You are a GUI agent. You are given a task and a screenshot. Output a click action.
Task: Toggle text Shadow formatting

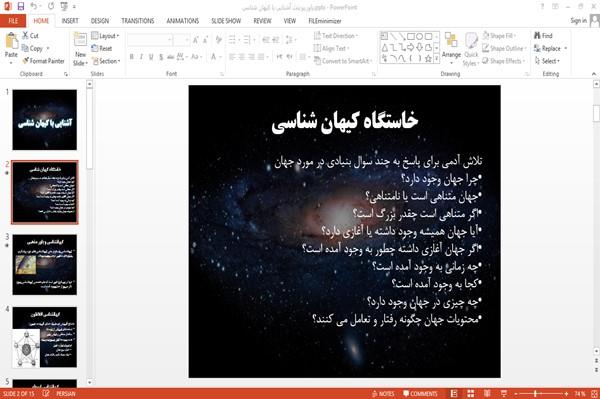pyautogui.click(x=161, y=57)
